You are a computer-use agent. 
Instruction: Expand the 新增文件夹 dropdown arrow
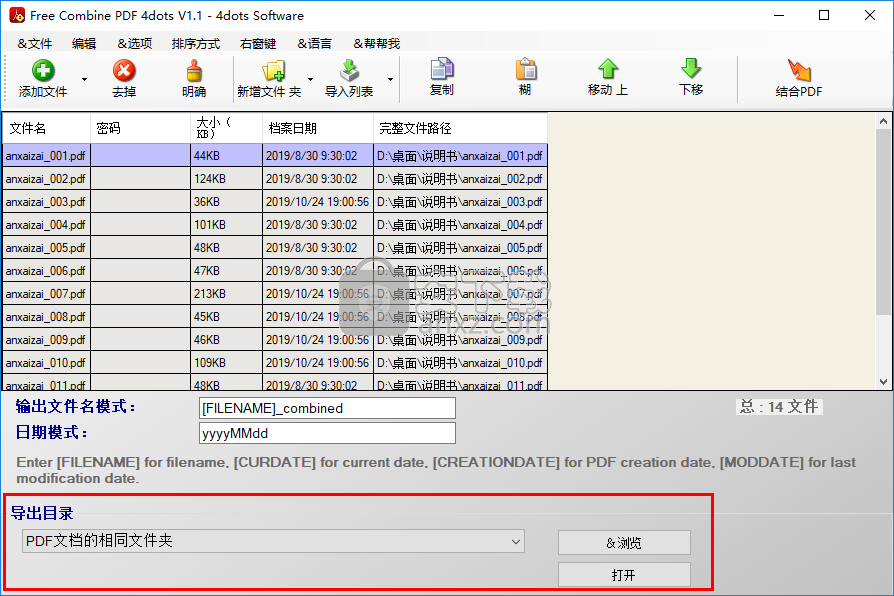(311, 79)
